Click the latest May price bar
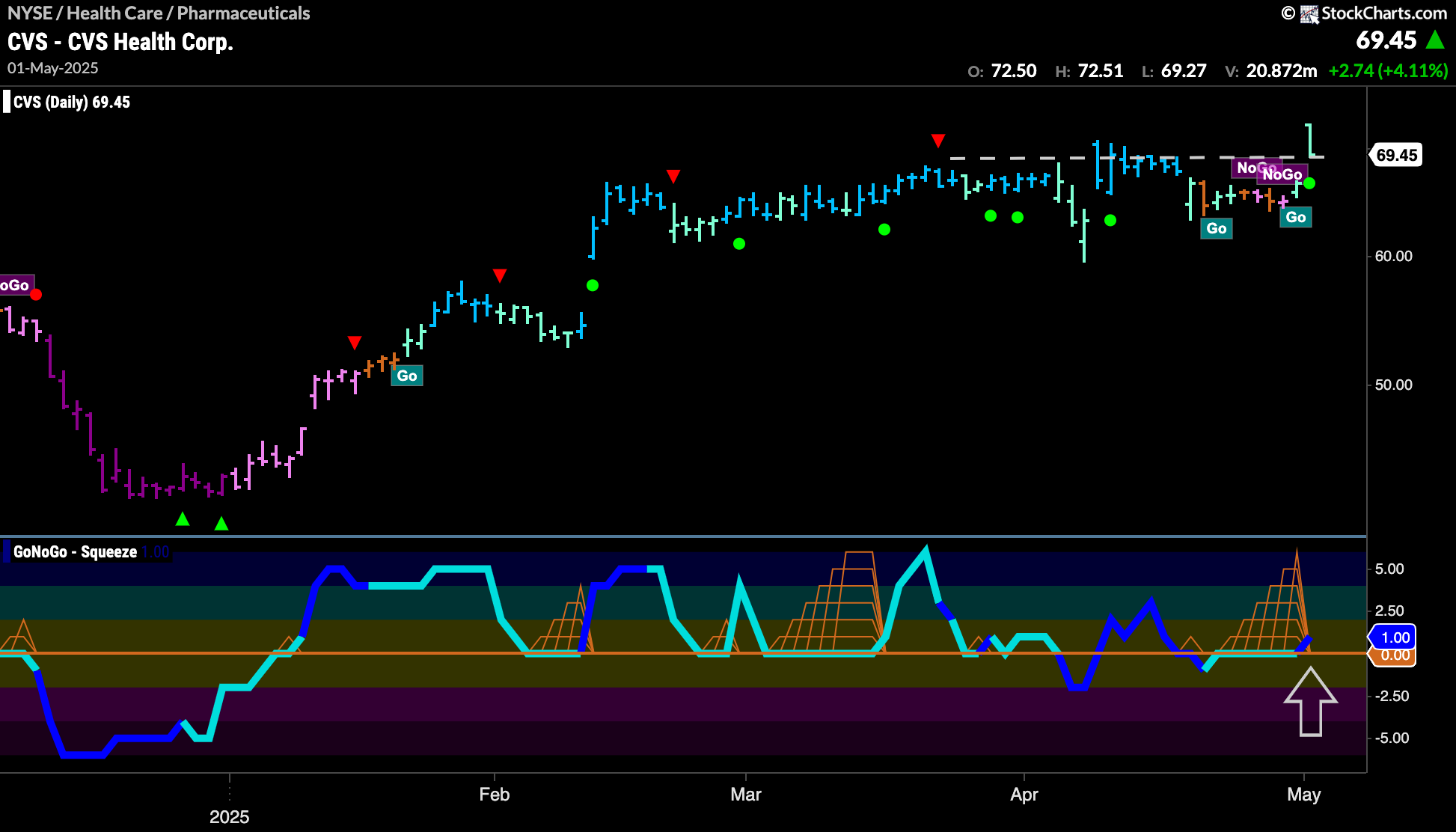Screen dimensions: 1456x832 pos(1311,141)
